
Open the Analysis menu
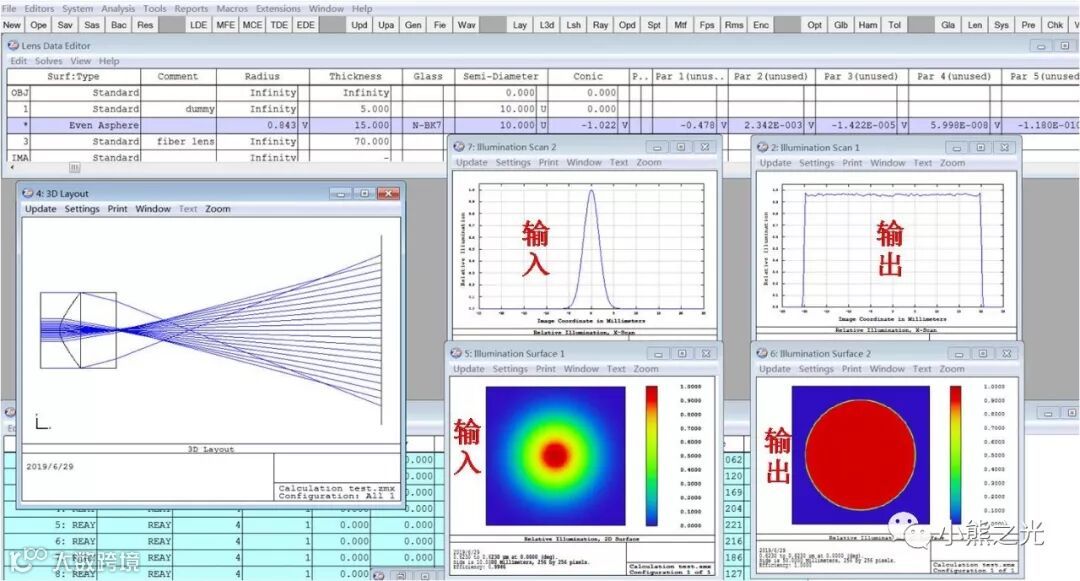[x=118, y=8]
